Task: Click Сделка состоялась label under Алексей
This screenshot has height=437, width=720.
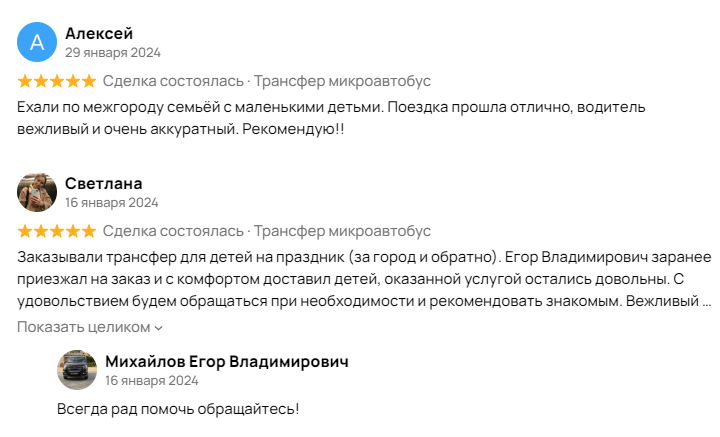Action: pos(173,81)
